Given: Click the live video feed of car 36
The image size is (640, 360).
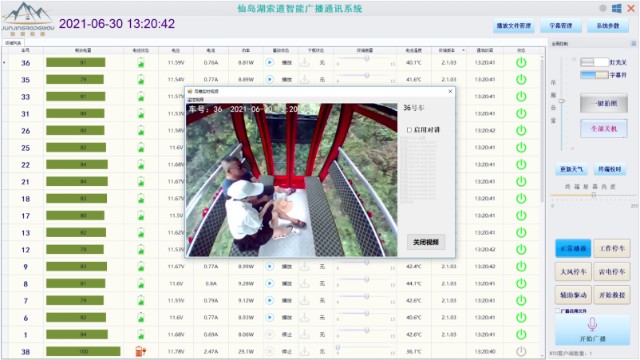Looking at the screenshot, I should click(x=291, y=180).
